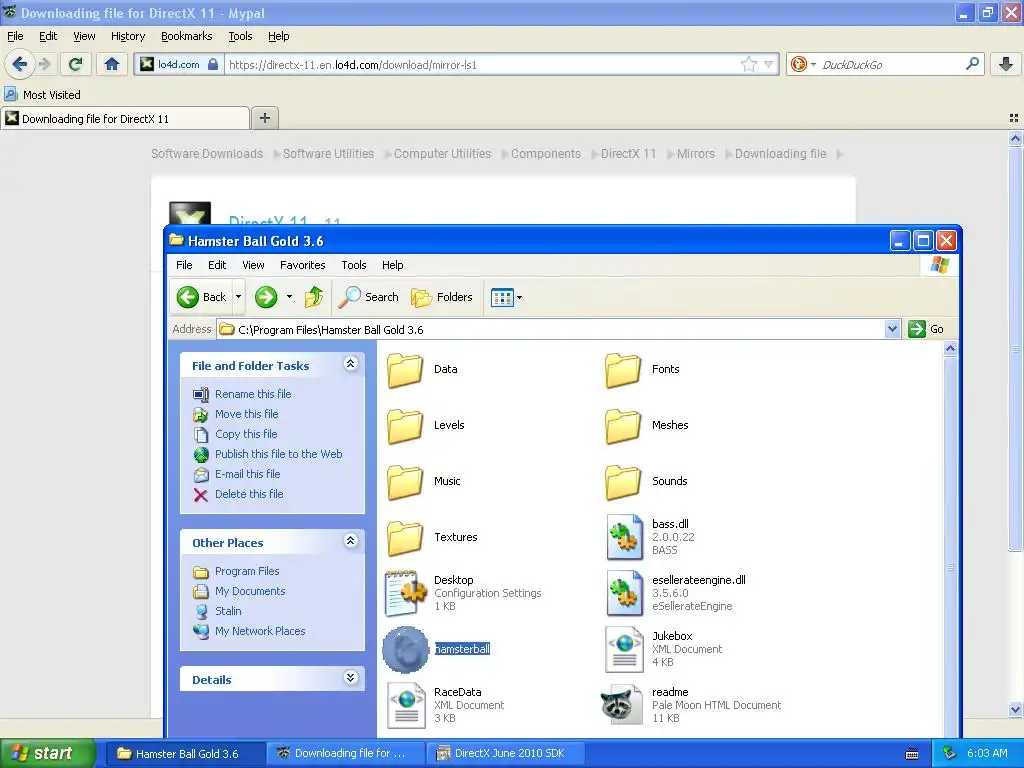Viewport: 1024px width, 768px height.
Task: Open the search engine selector dropdown
Action: 813,64
